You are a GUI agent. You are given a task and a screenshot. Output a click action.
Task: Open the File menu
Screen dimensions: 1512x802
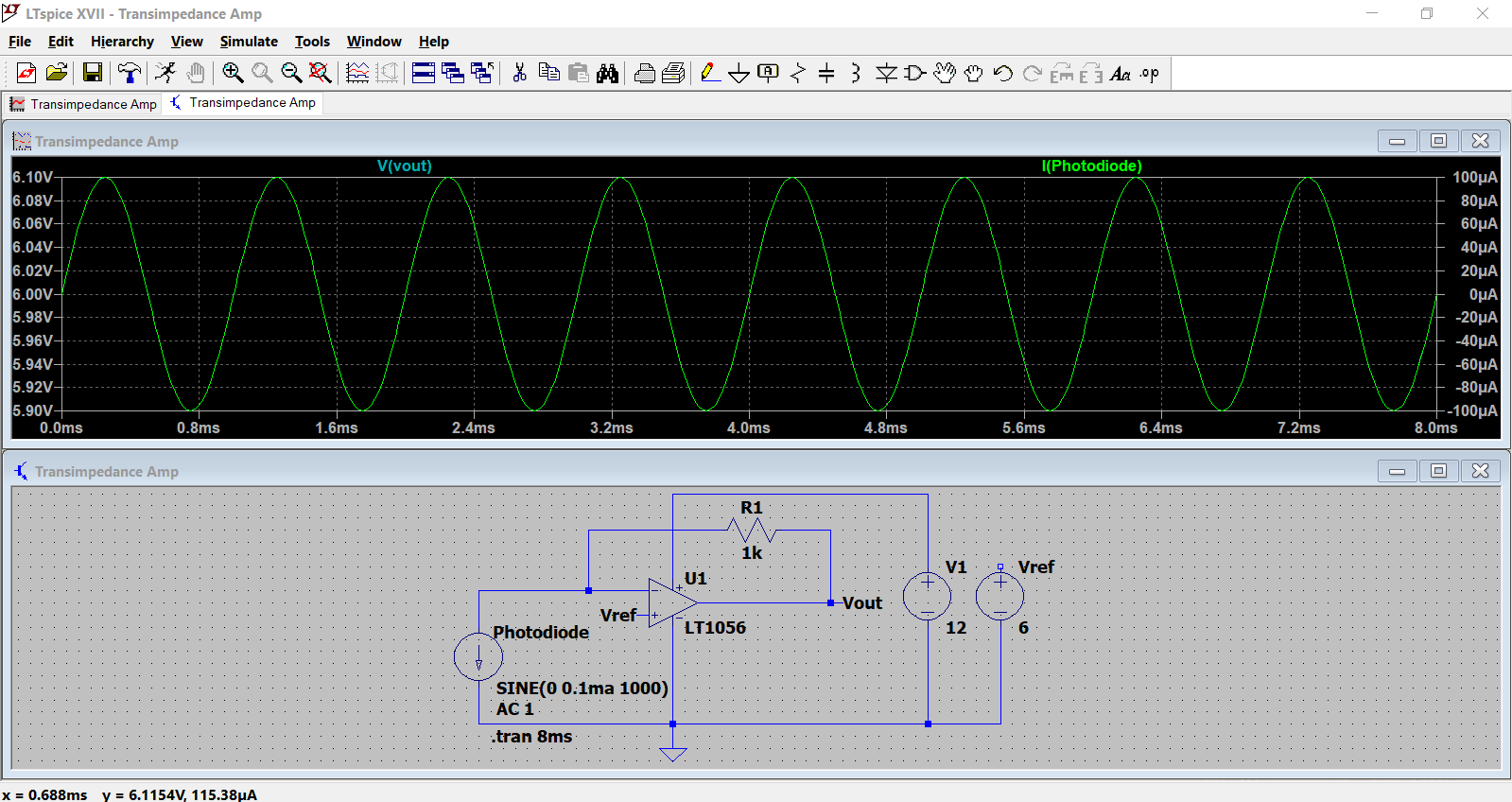[x=20, y=42]
